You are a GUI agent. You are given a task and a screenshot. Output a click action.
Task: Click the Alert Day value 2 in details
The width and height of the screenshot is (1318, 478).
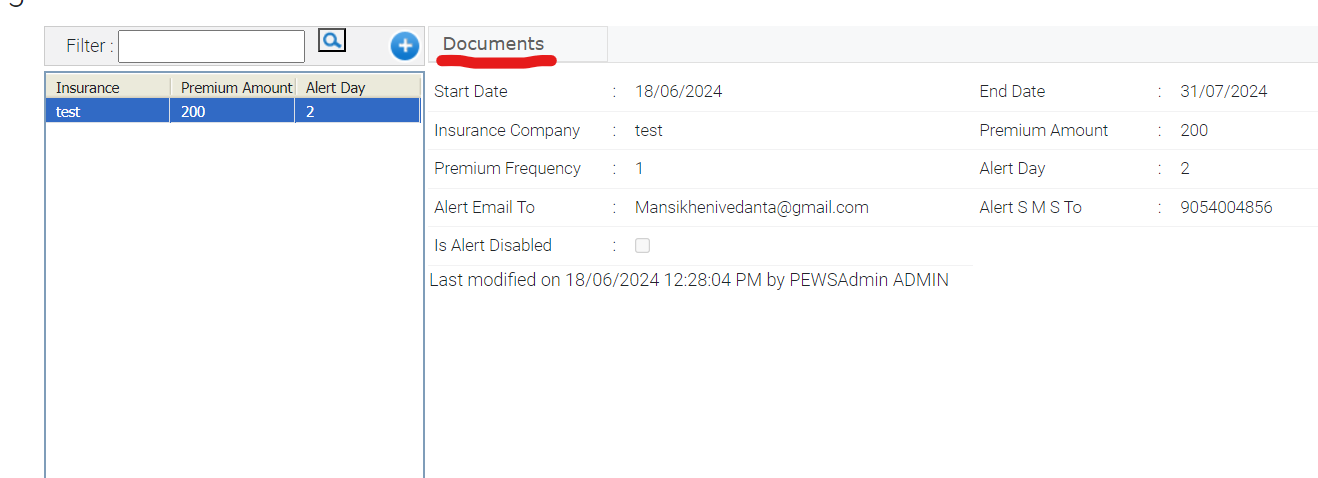1185,169
